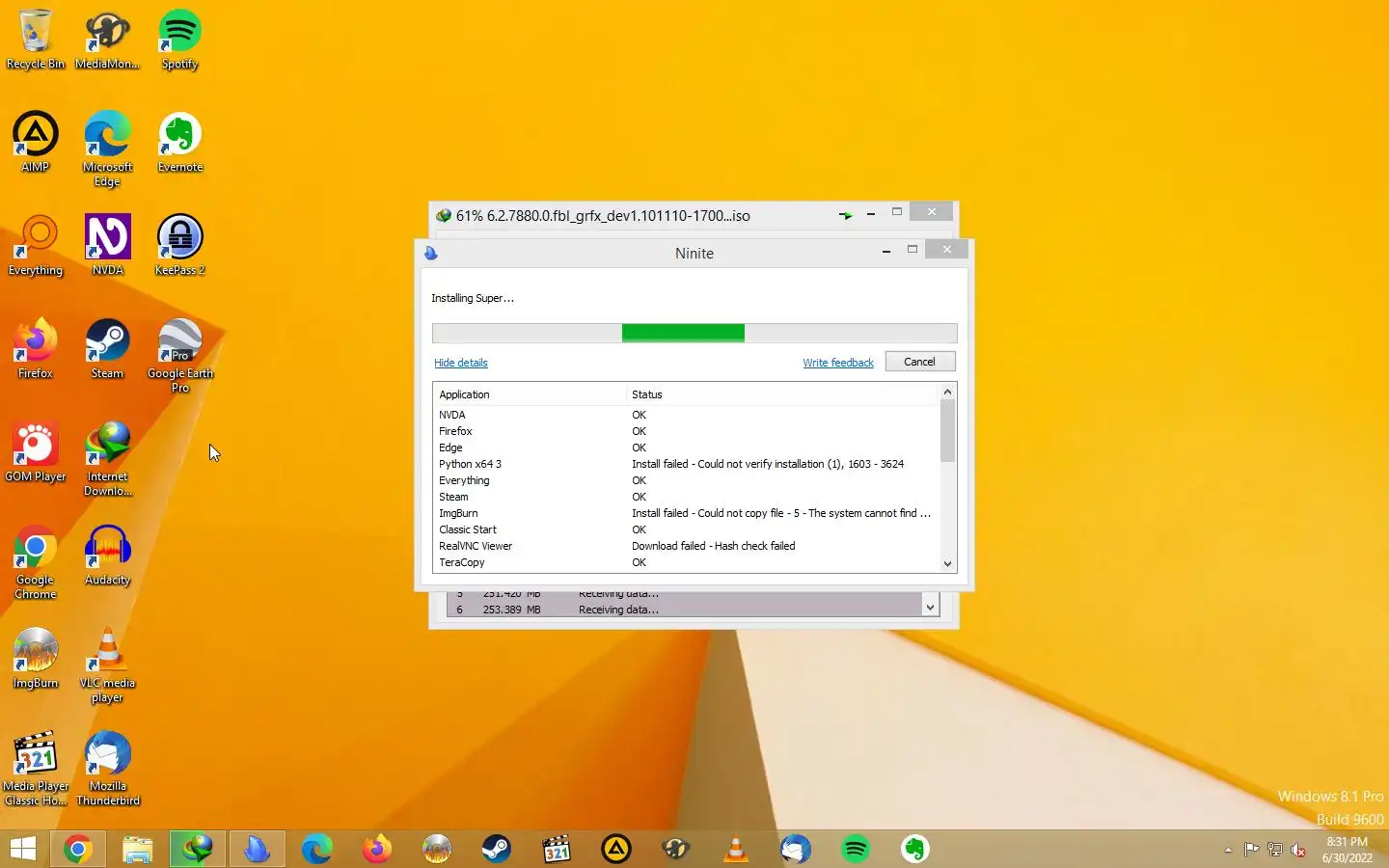Screen dimensions: 1389x868
Task: Select the TeraCopy row
Action: (686, 562)
